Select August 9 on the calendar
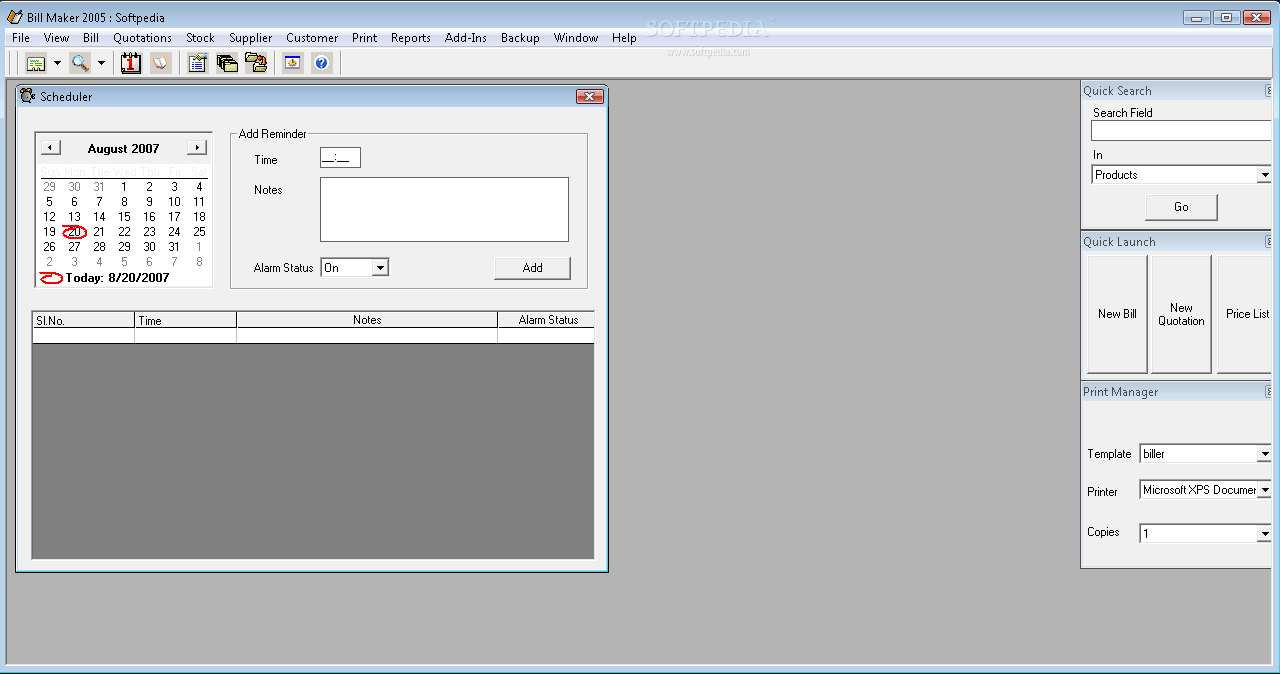The height and width of the screenshot is (674, 1280). pos(149,202)
